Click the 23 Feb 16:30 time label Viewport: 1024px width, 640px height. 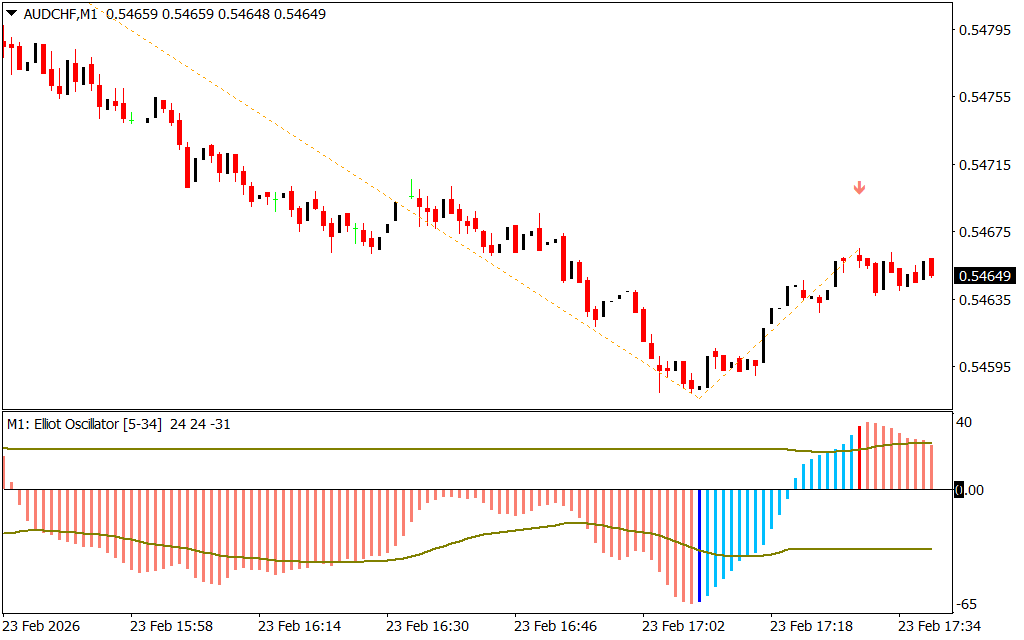[428, 626]
